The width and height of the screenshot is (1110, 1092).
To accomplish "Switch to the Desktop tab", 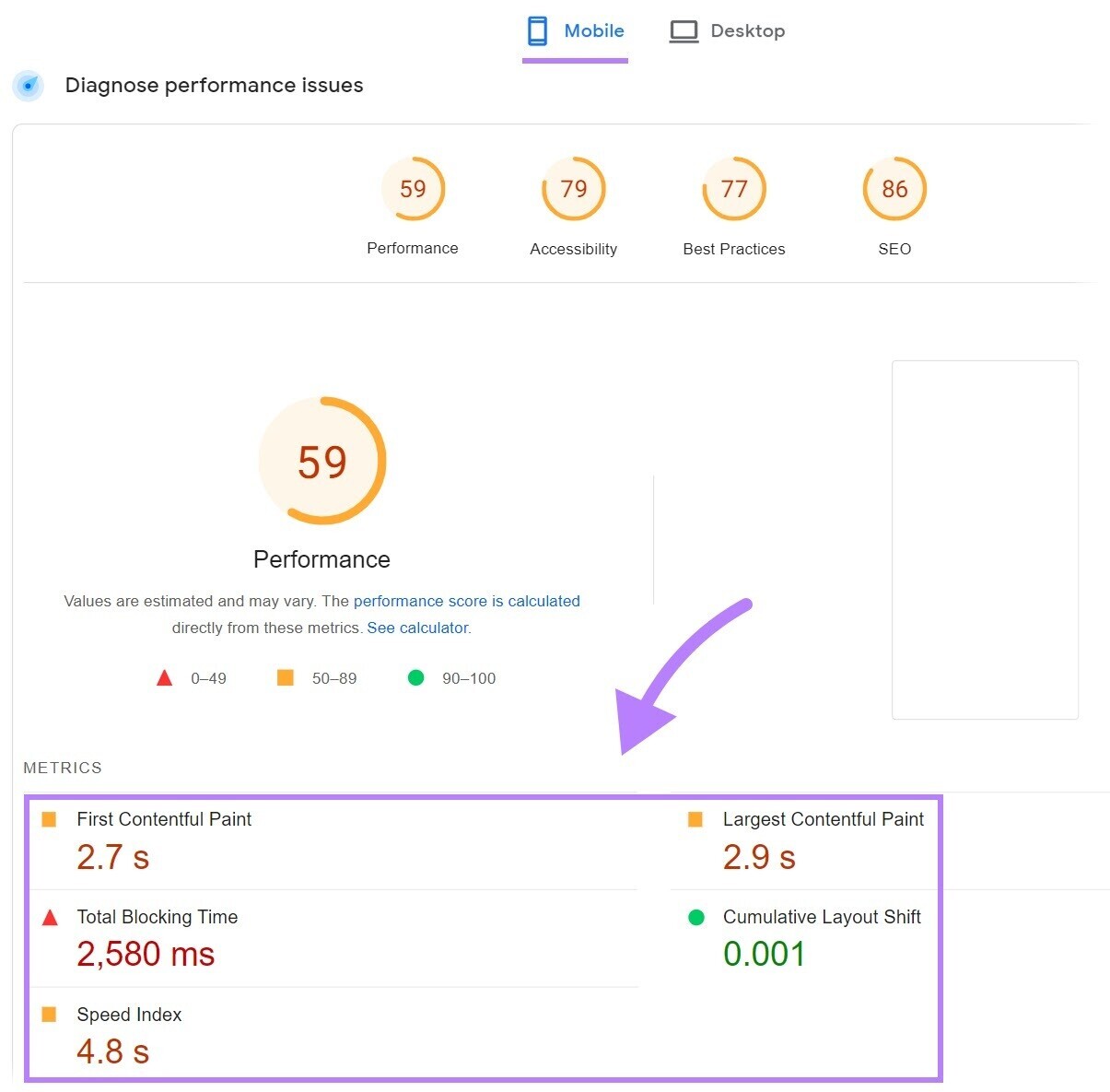I will click(727, 30).
